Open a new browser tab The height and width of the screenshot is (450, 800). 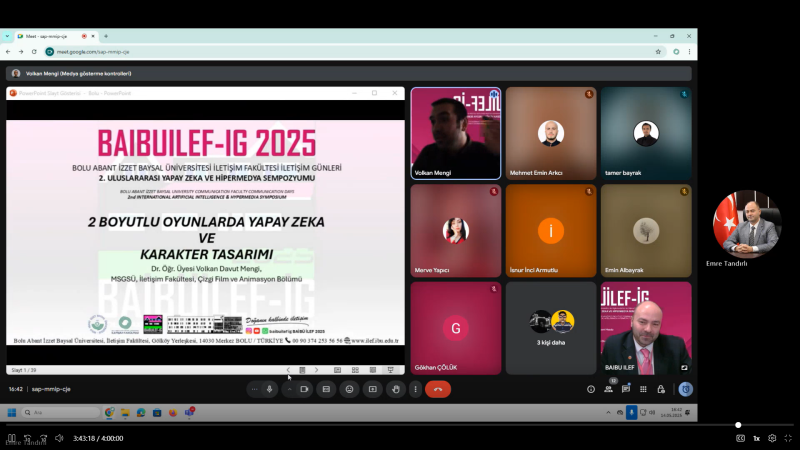106,36
